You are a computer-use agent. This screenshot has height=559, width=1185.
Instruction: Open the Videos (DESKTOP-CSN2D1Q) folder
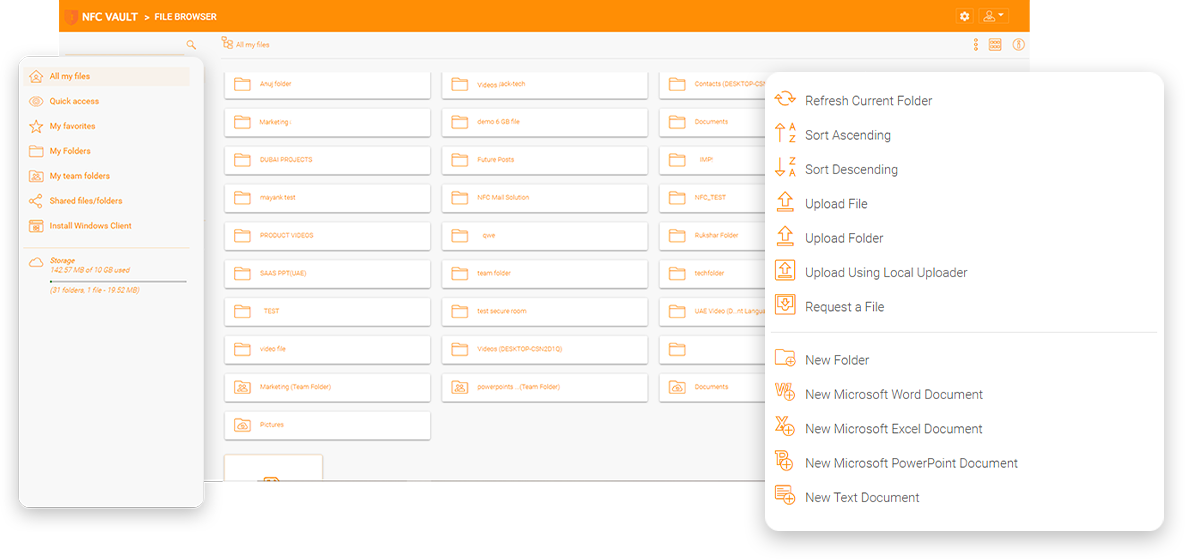[545, 349]
